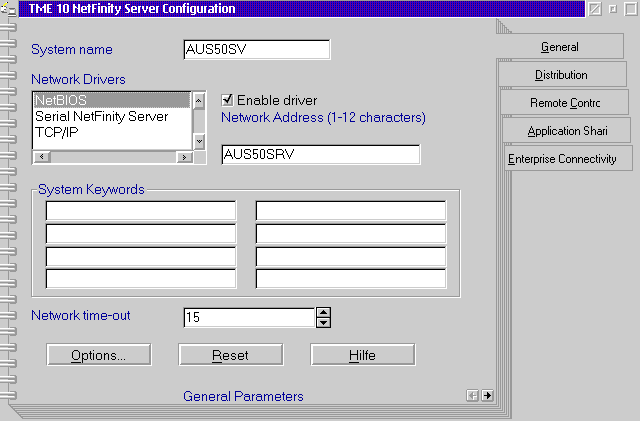The width and height of the screenshot is (640, 421).
Task: Open the Application Sharing tab
Action: [567, 131]
